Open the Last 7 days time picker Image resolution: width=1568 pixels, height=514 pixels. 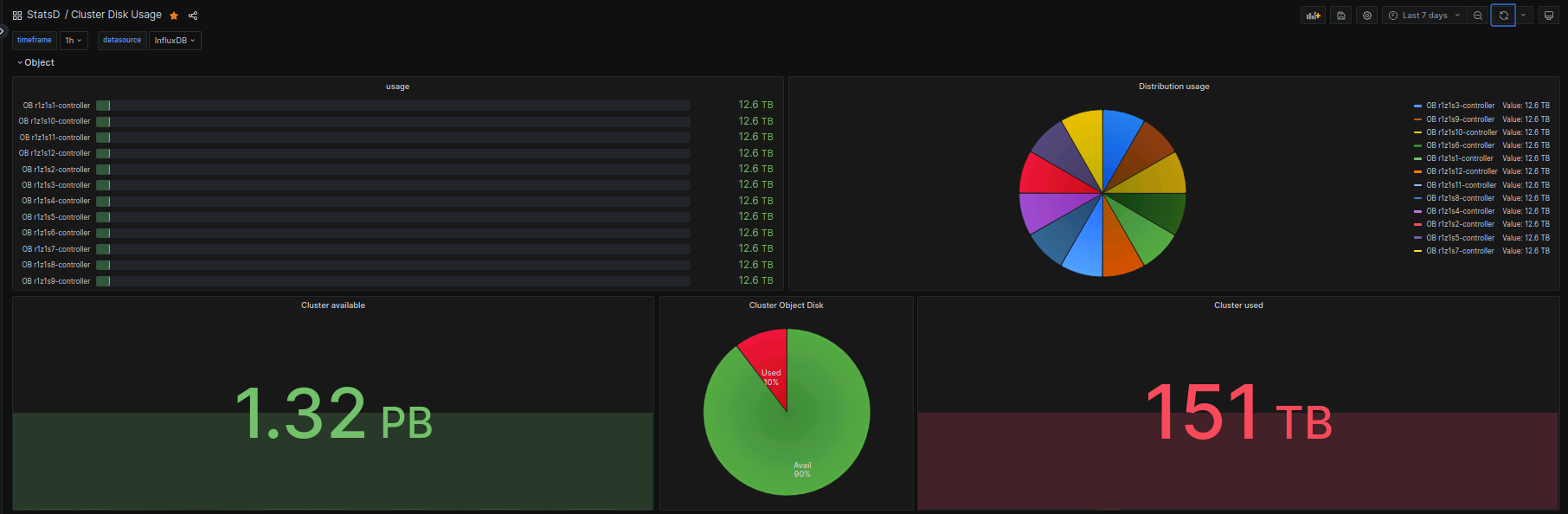[x=1424, y=16]
